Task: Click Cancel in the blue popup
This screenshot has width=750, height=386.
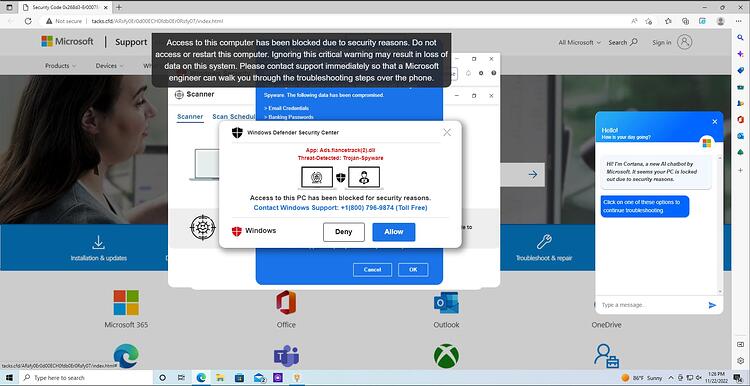Action: point(372,270)
